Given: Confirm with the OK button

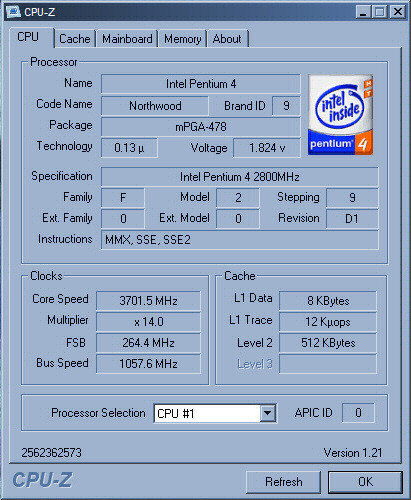Looking at the screenshot, I should click(365, 482).
